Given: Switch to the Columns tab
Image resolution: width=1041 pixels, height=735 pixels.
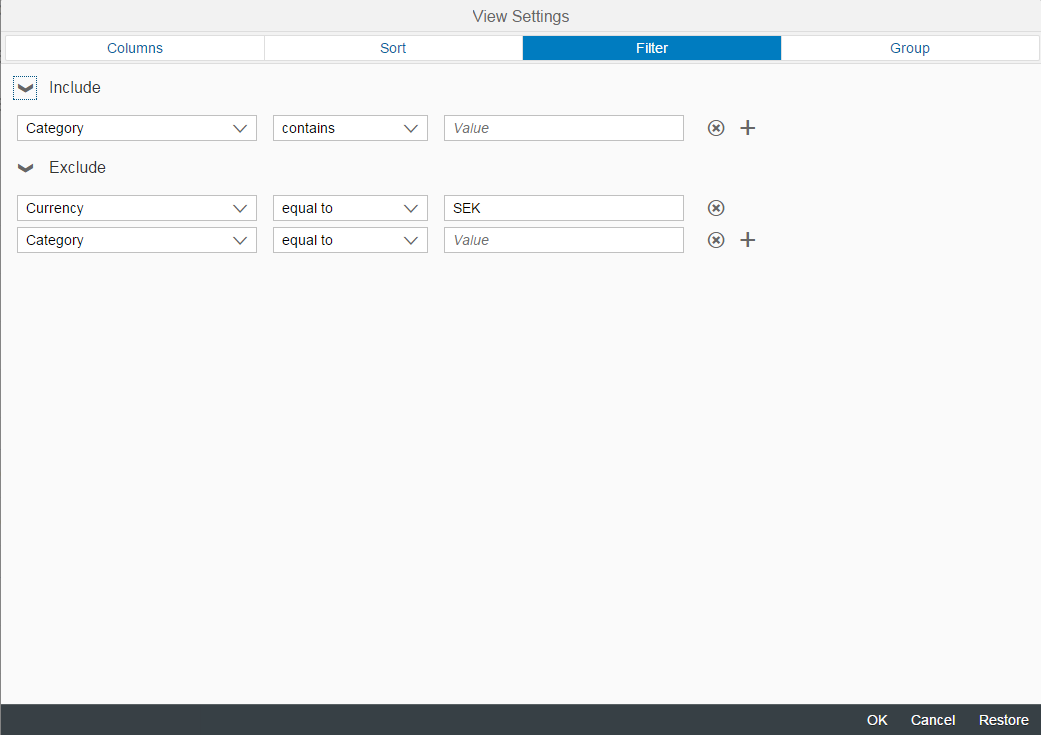Looking at the screenshot, I should pos(135,48).
